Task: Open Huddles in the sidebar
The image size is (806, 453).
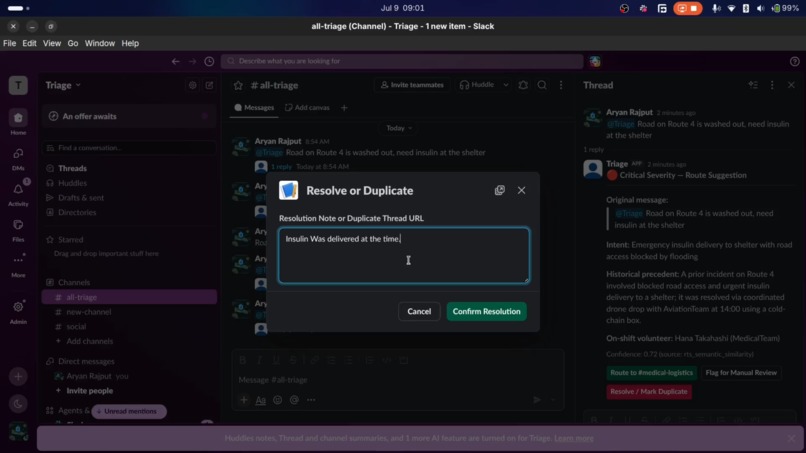Action: (72, 183)
